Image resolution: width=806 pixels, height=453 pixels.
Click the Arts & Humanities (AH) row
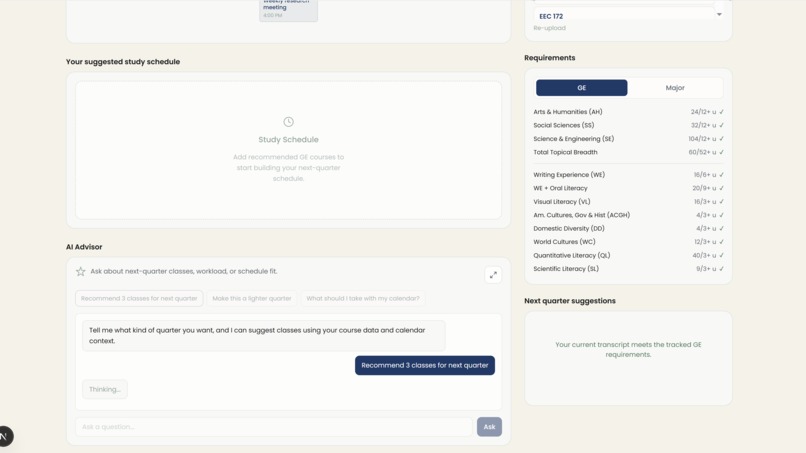(x=628, y=112)
